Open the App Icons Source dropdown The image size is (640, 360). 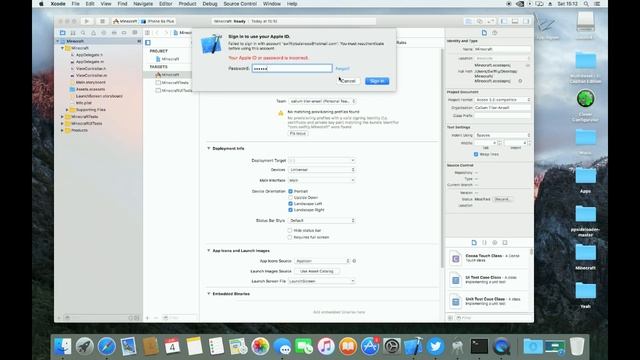pos(322,261)
